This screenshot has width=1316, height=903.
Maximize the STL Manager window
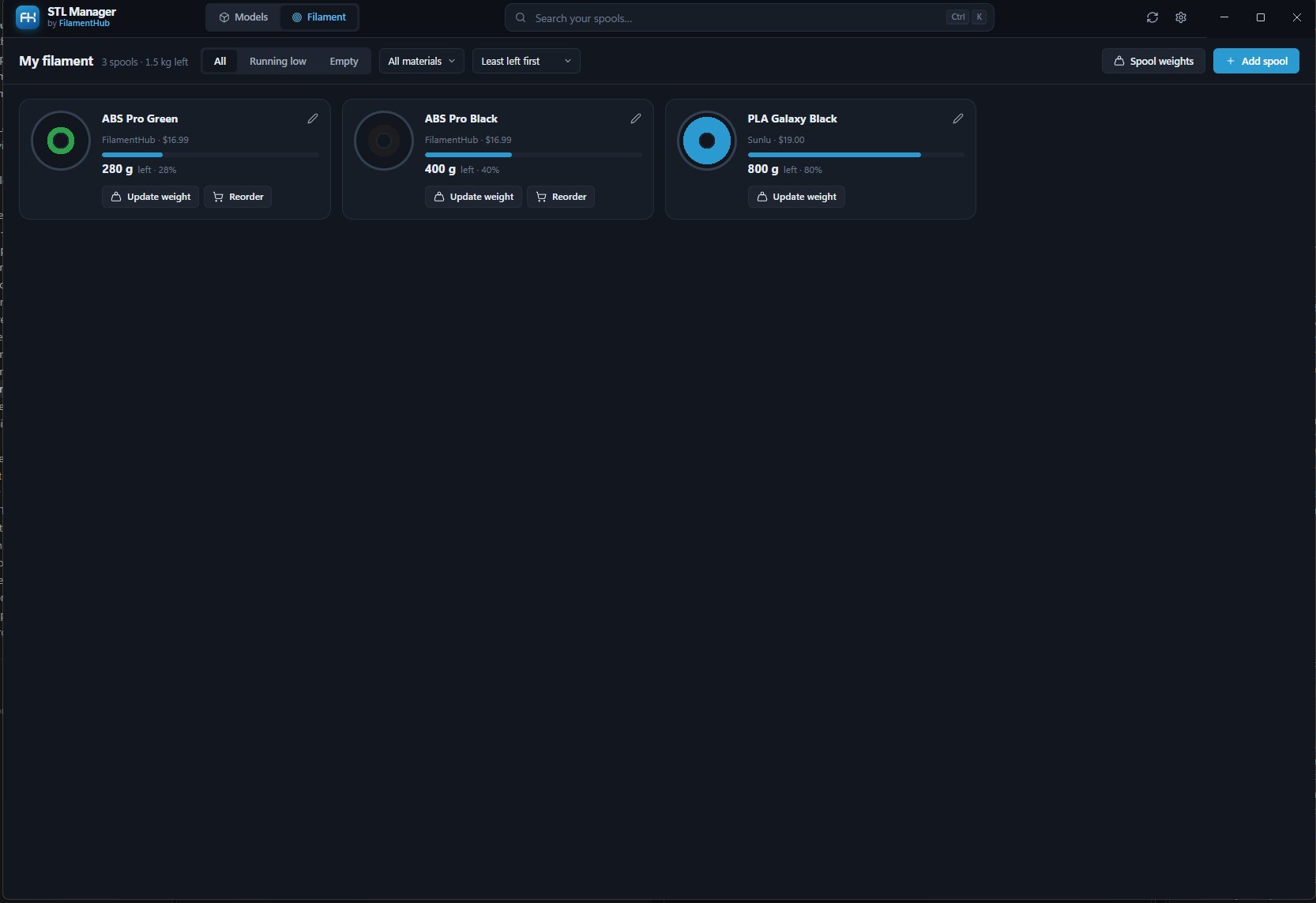click(x=1261, y=17)
